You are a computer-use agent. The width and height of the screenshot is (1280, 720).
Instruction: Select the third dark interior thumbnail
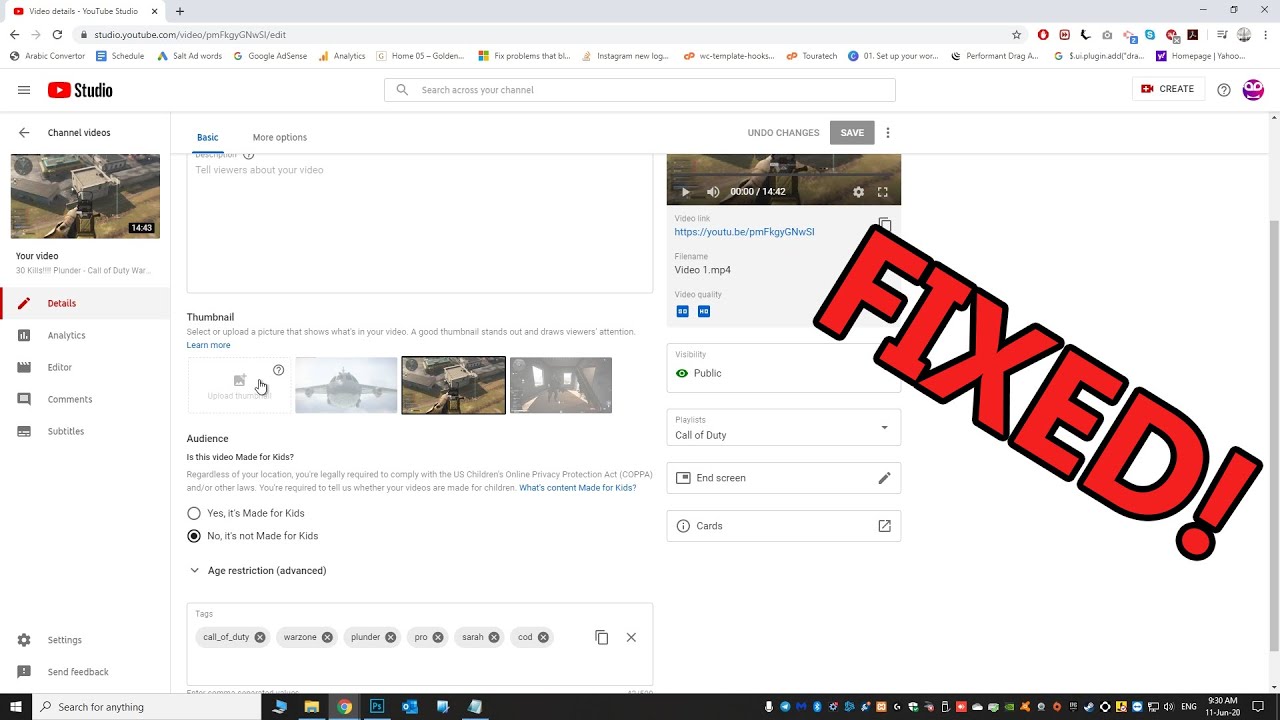click(561, 385)
